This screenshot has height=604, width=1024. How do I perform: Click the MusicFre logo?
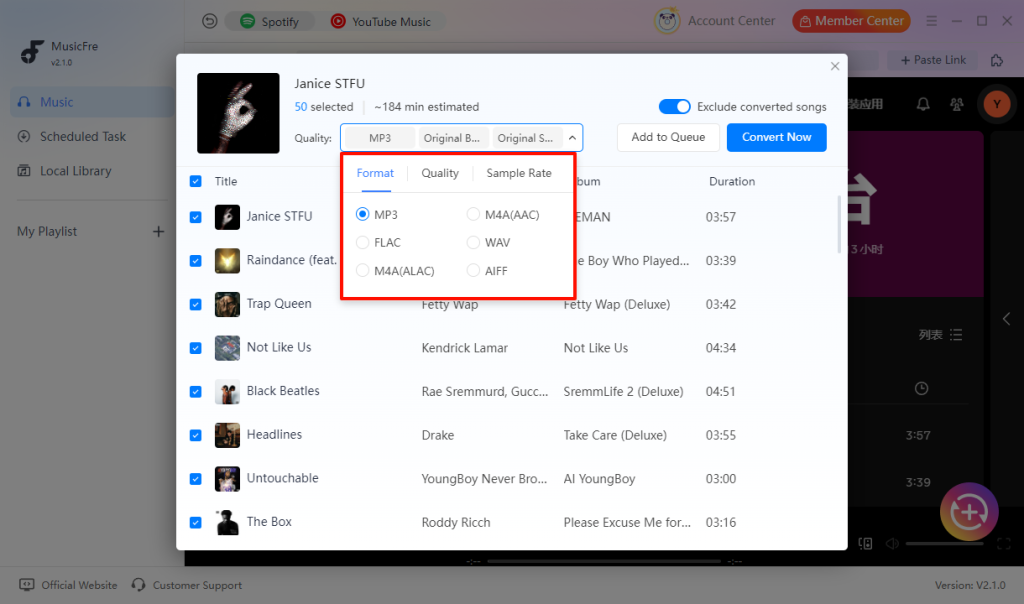[31, 52]
